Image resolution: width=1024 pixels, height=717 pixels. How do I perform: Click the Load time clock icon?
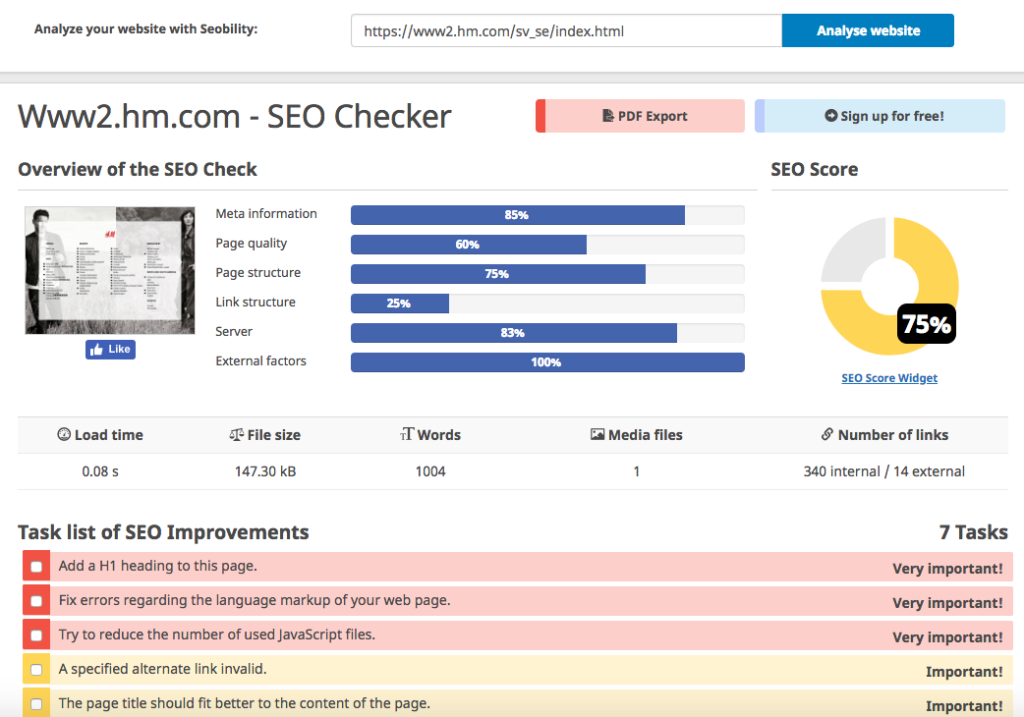point(64,434)
